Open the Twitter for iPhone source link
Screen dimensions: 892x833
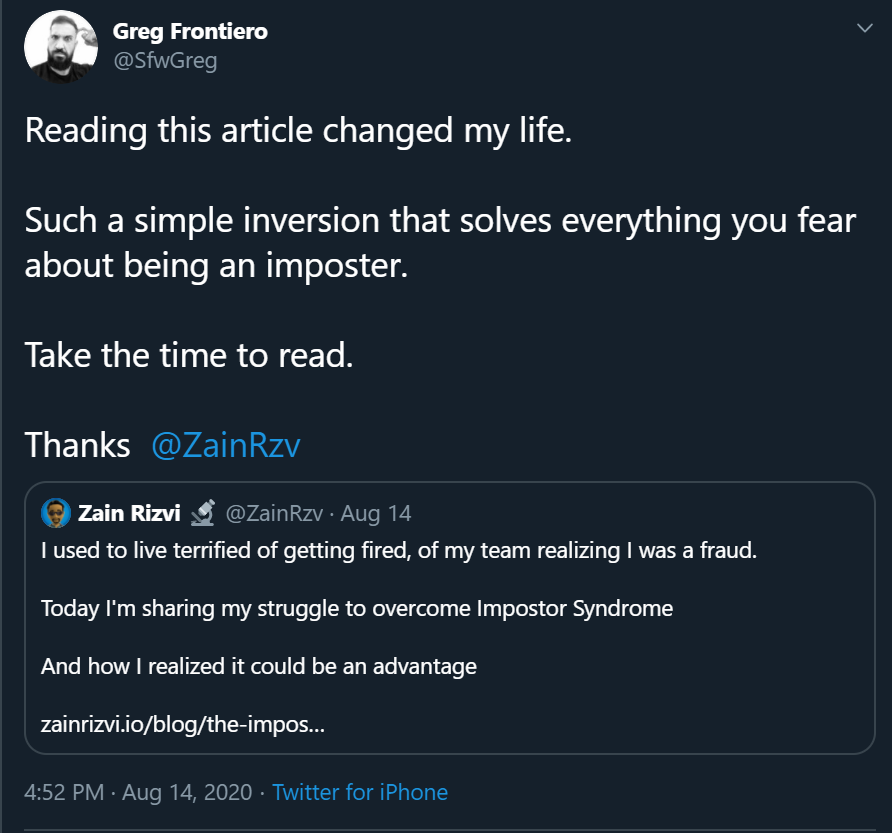click(360, 792)
